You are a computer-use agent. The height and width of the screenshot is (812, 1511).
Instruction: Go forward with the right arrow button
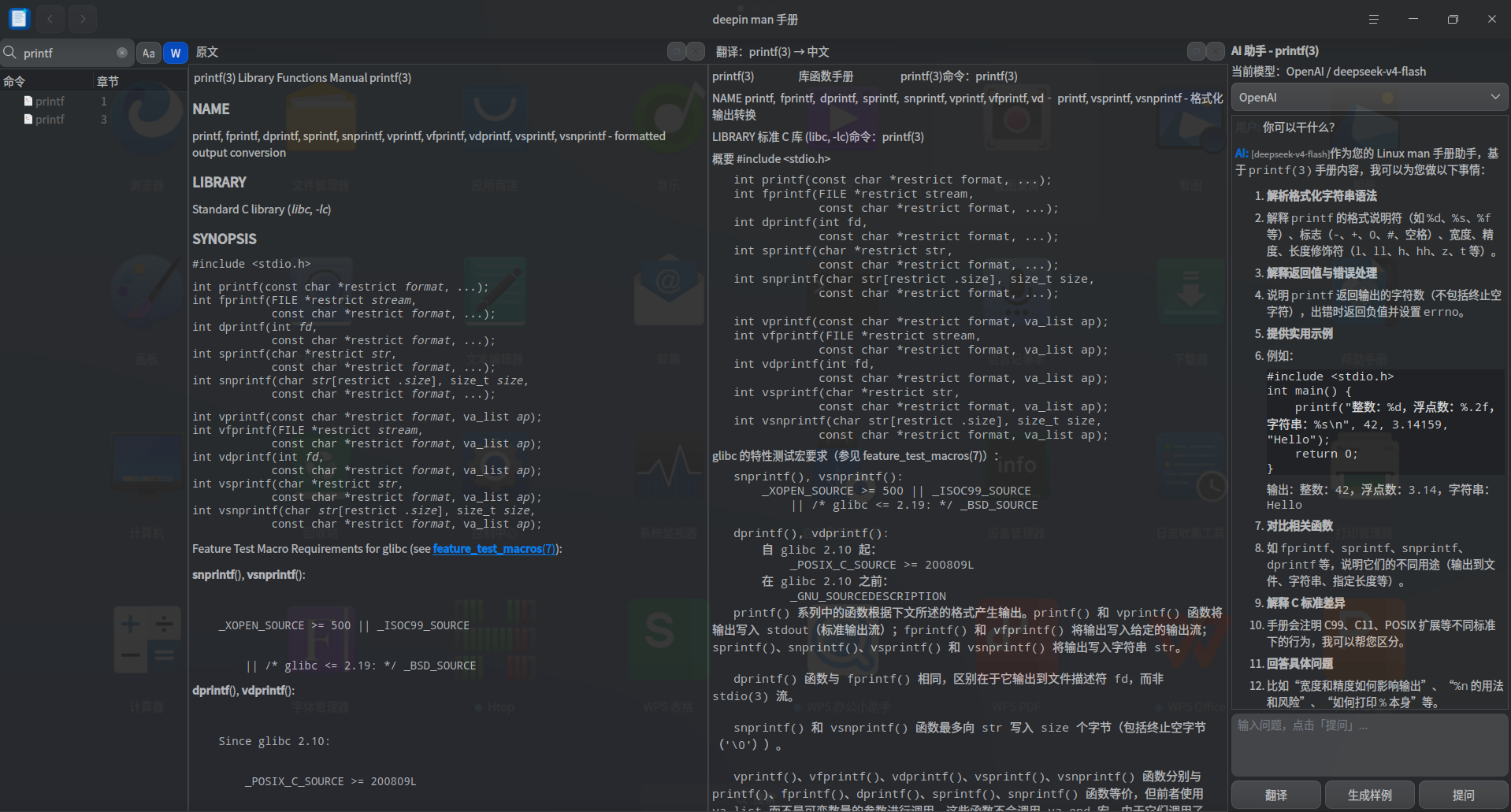click(x=83, y=18)
